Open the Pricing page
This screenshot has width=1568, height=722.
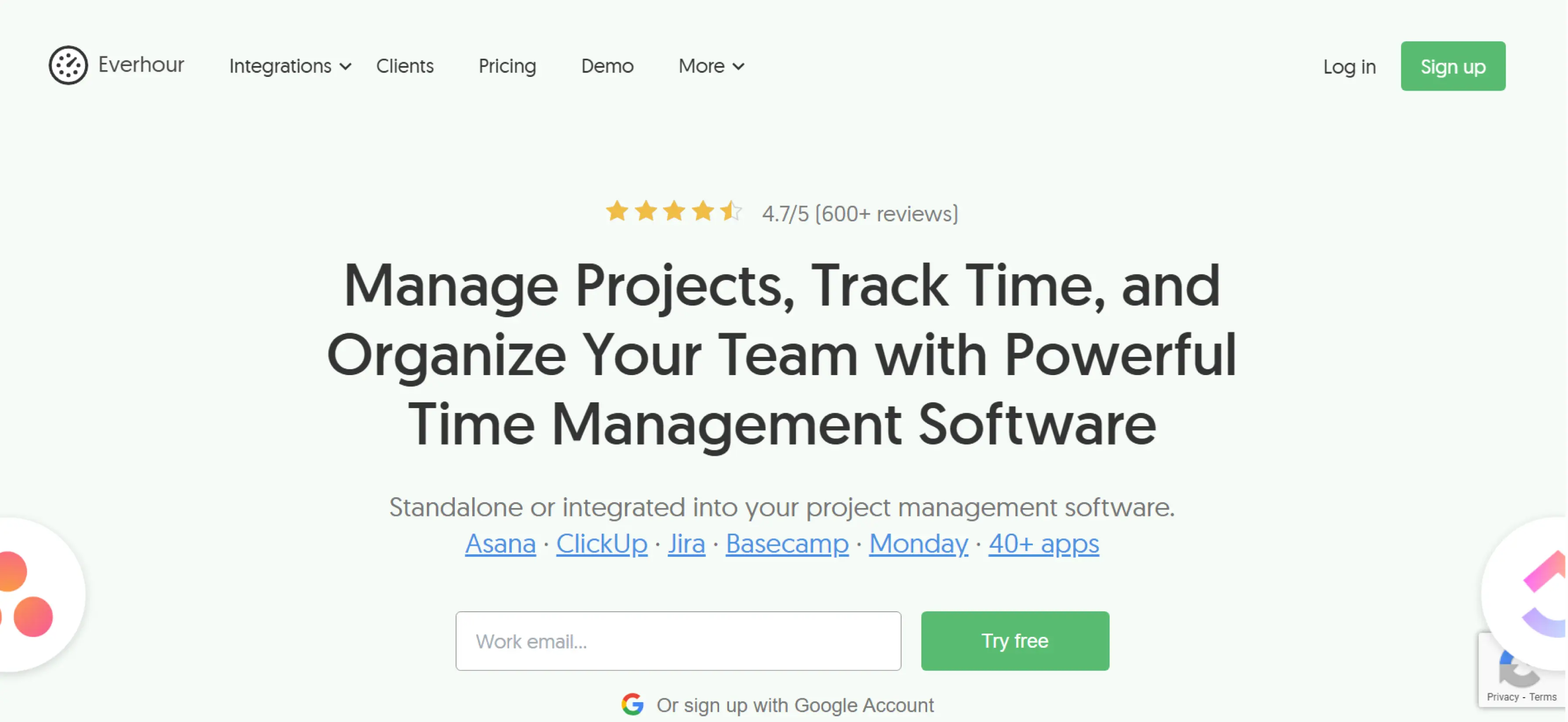tap(507, 66)
